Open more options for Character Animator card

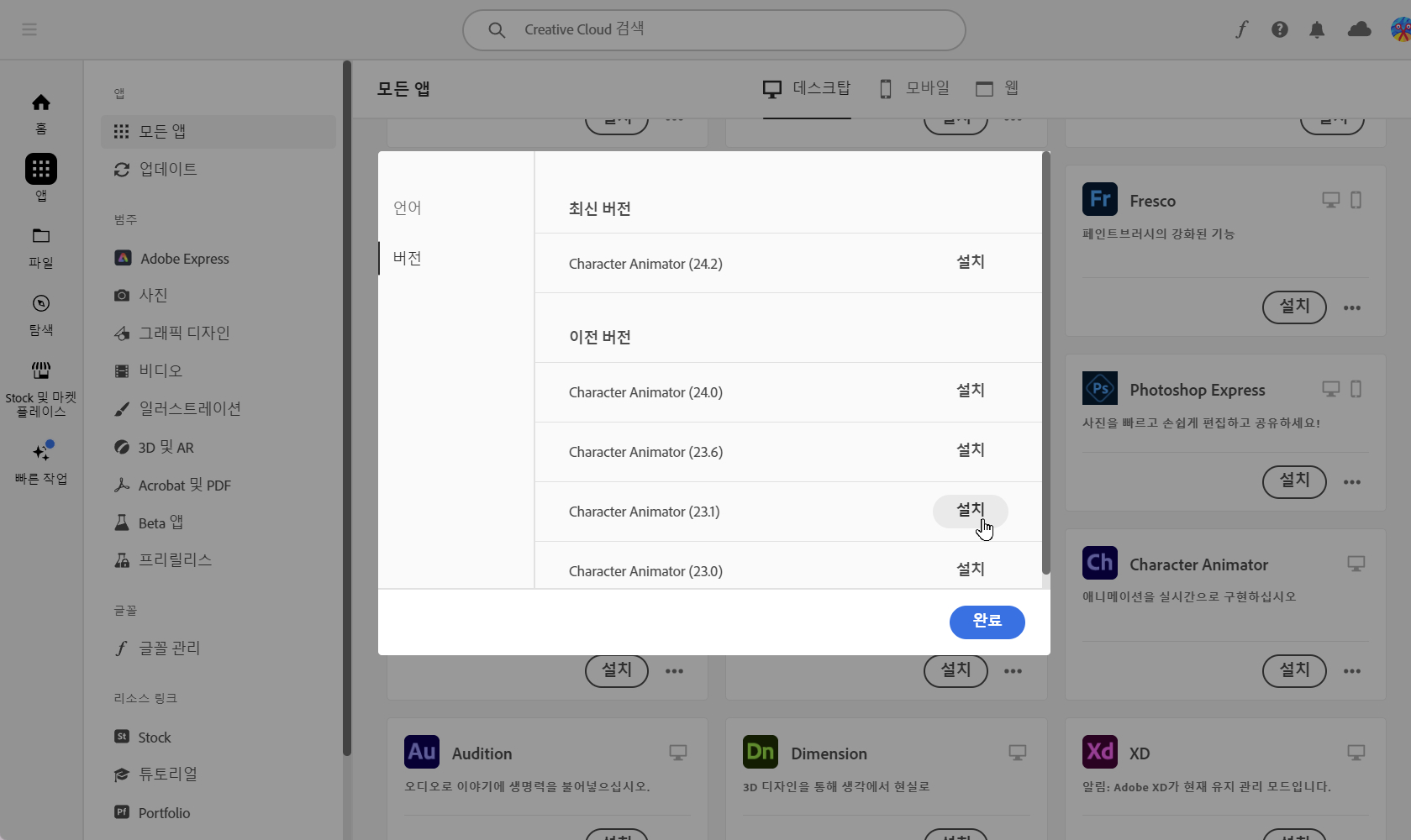(1352, 670)
